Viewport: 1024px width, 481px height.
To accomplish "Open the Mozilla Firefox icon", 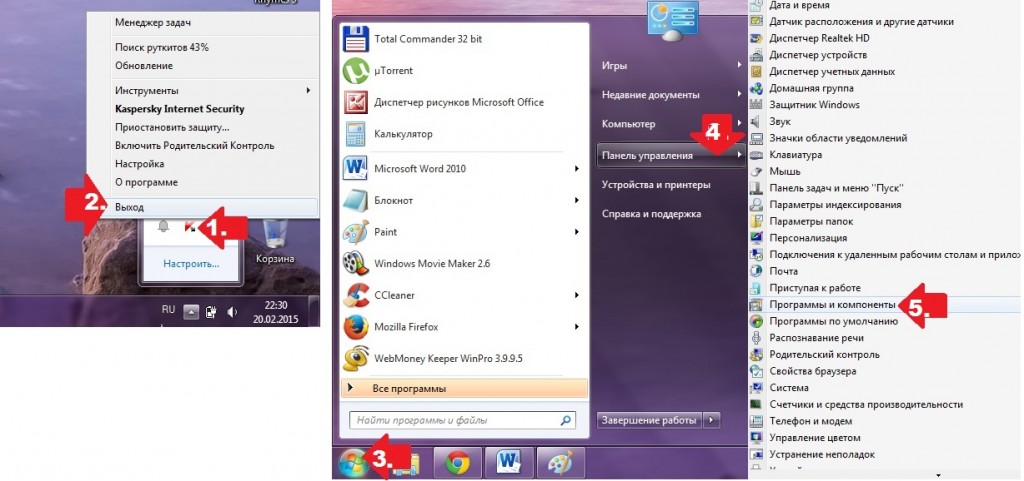I will (x=356, y=327).
